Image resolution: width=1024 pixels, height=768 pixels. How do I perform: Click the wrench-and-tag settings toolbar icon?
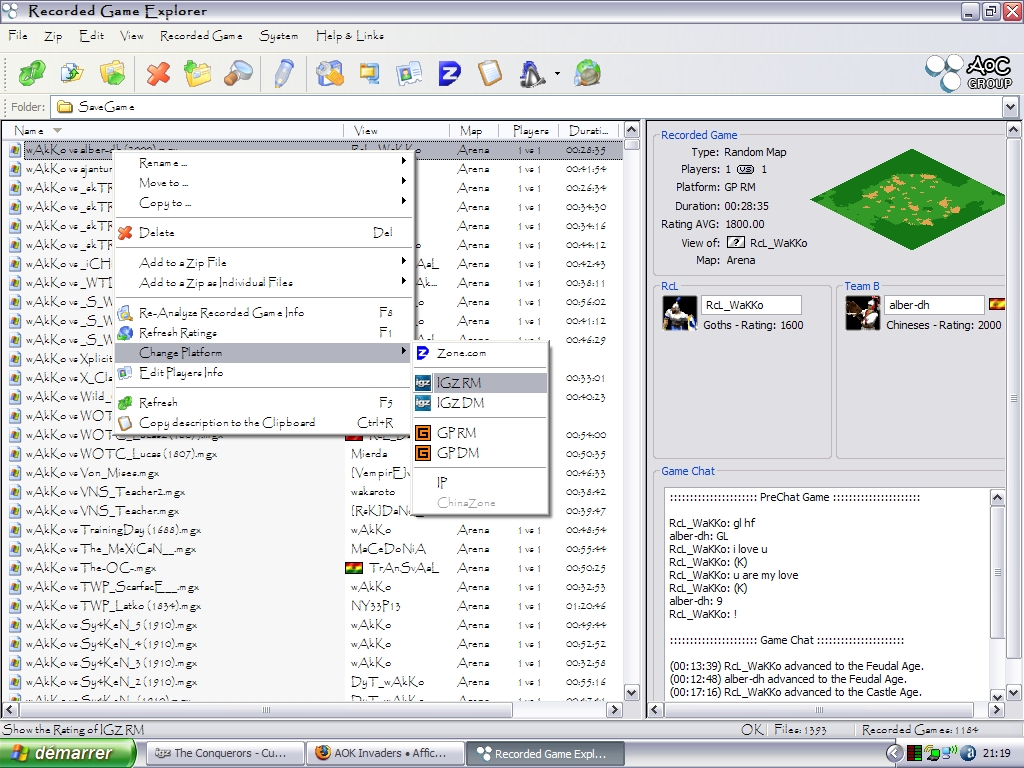click(x=330, y=73)
